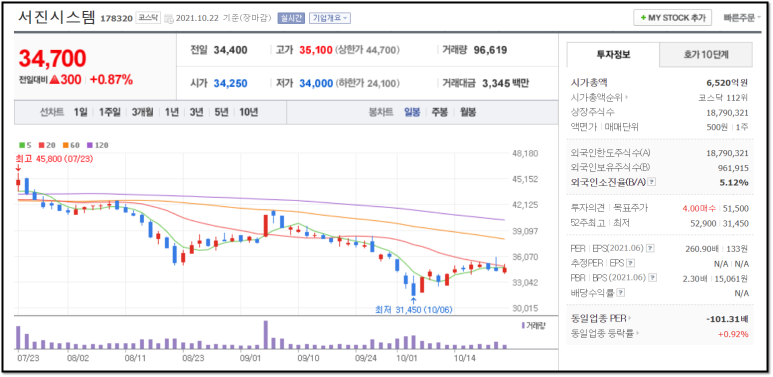Click the red up-triangle next to 300
The width and height of the screenshot is (773, 377).
[x=55, y=80]
